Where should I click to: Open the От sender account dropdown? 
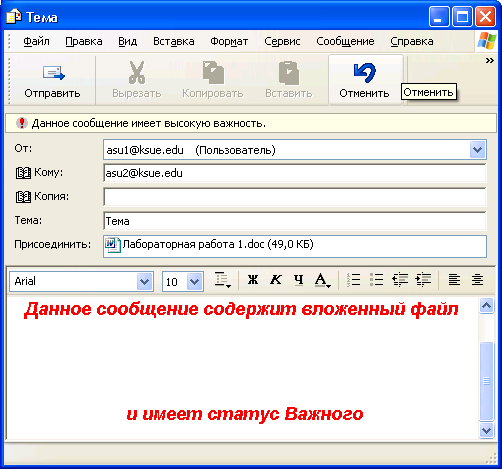(477, 150)
